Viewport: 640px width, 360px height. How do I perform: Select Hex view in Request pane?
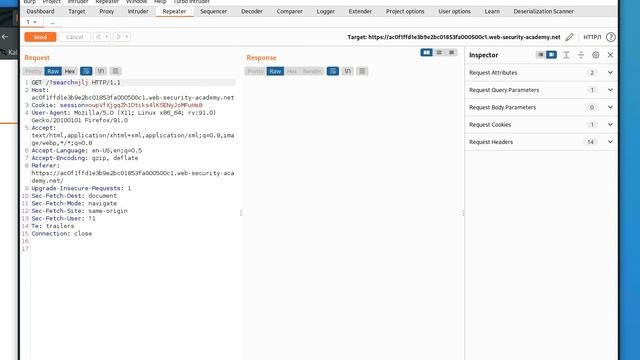pos(70,71)
